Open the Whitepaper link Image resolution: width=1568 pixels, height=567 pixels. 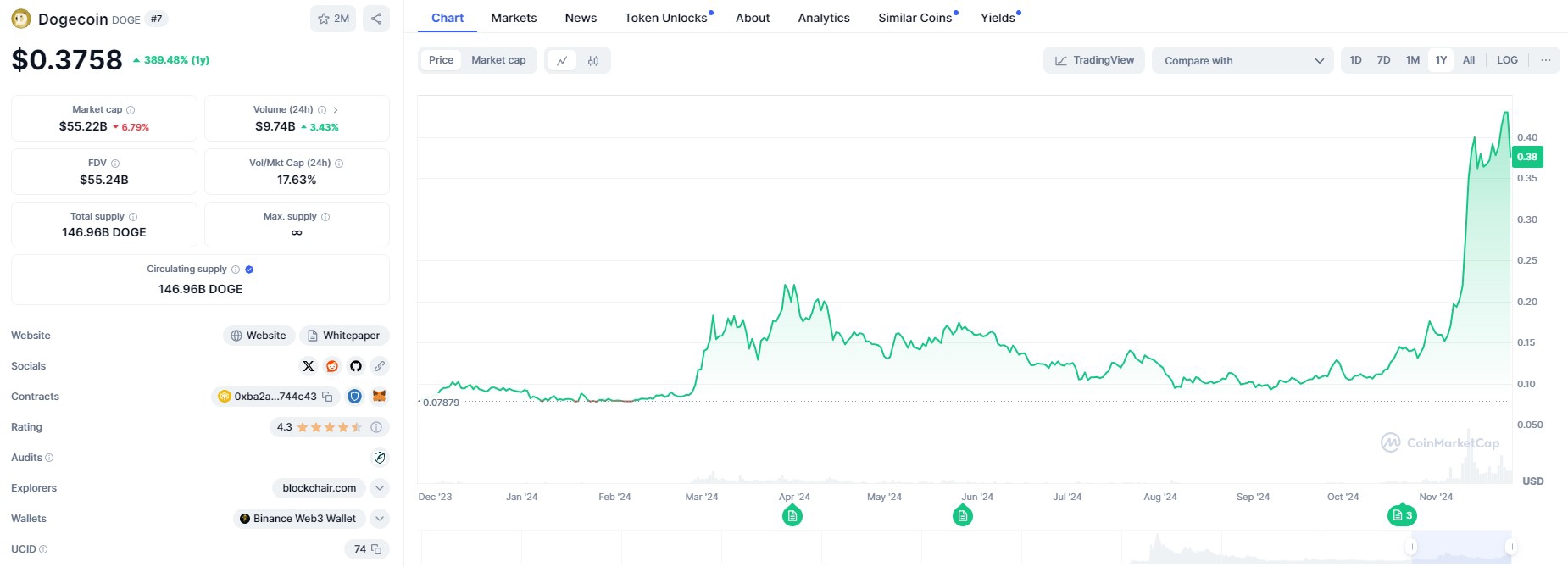click(344, 336)
